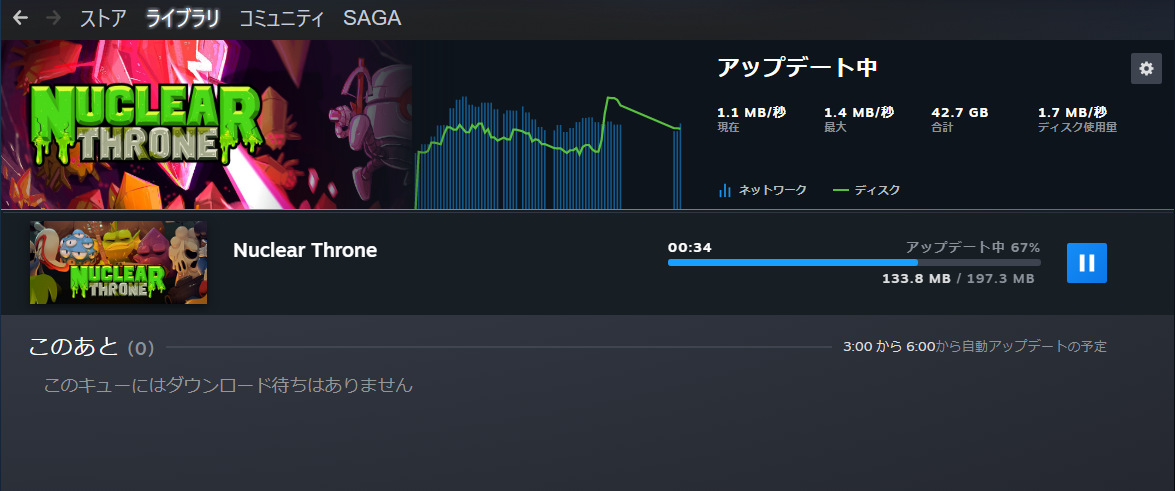Click the Nuclear Throne title link
The image size is (1175, 491).
pos(305,250)
